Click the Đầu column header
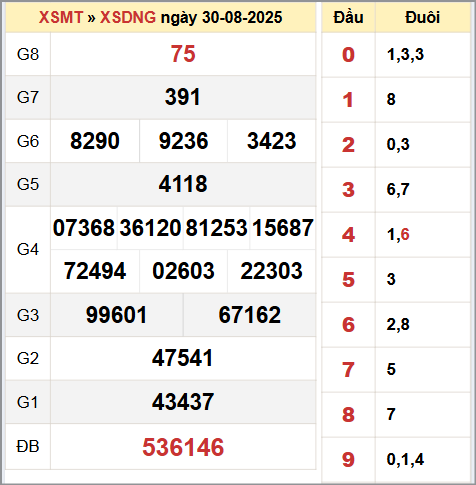The image size is (476, 485). 348,17
